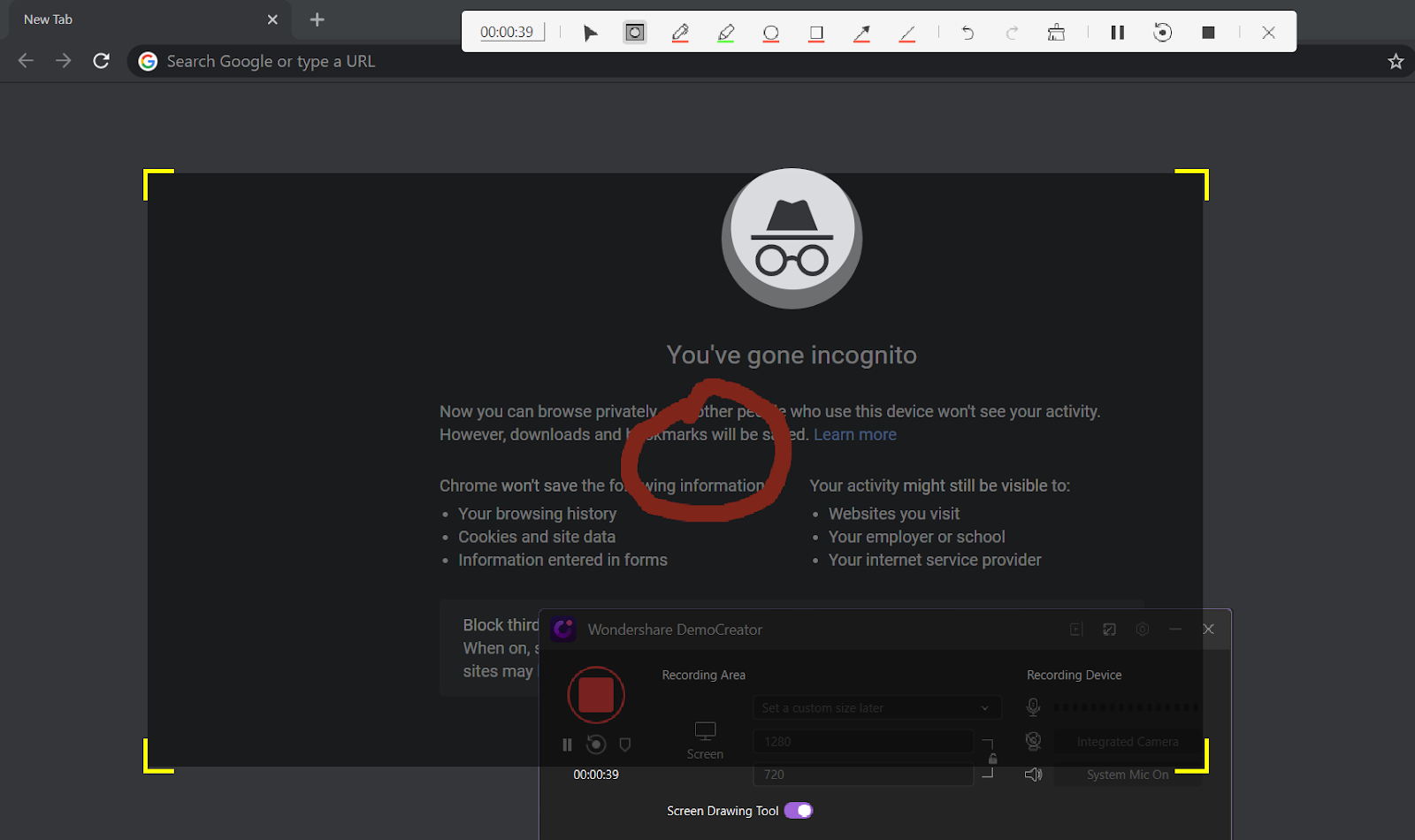Screen dimensions: 1415x840
Task: Turn off the Screen Drawing Tool switch
Action: (799, 811)
